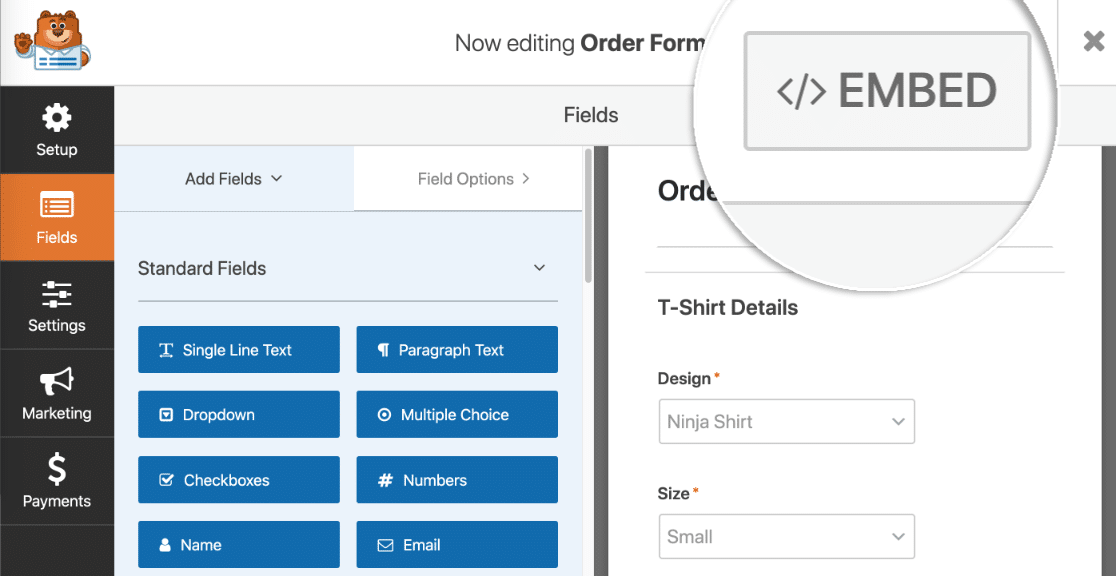Add a Checkboxes field

pyautogui.click(x=238, y=480)
